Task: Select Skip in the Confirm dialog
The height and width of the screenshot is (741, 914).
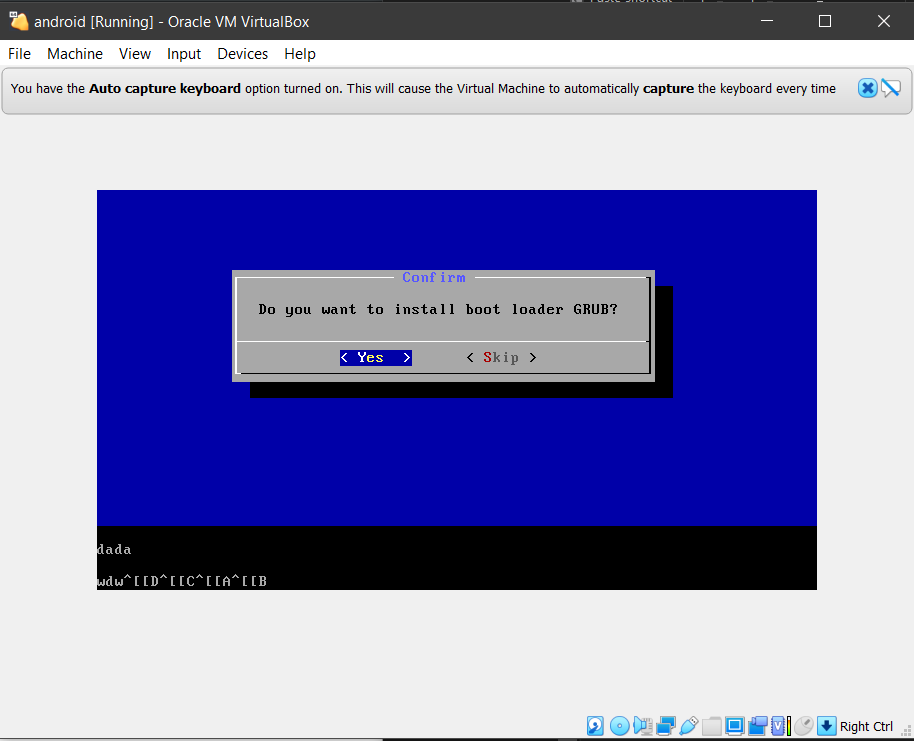Action: pyautogui.click(x=502, y=357)
